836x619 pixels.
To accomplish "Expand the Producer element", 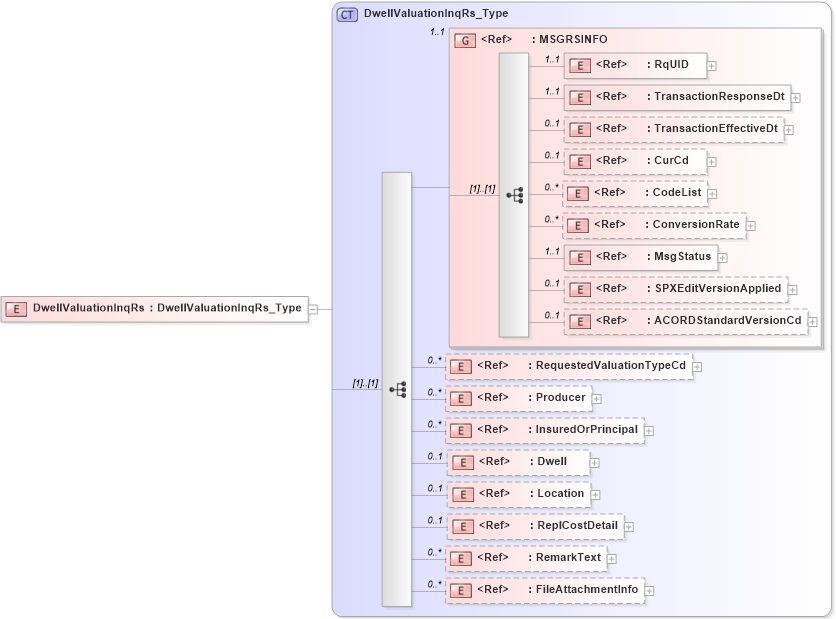I will [597, 398].
